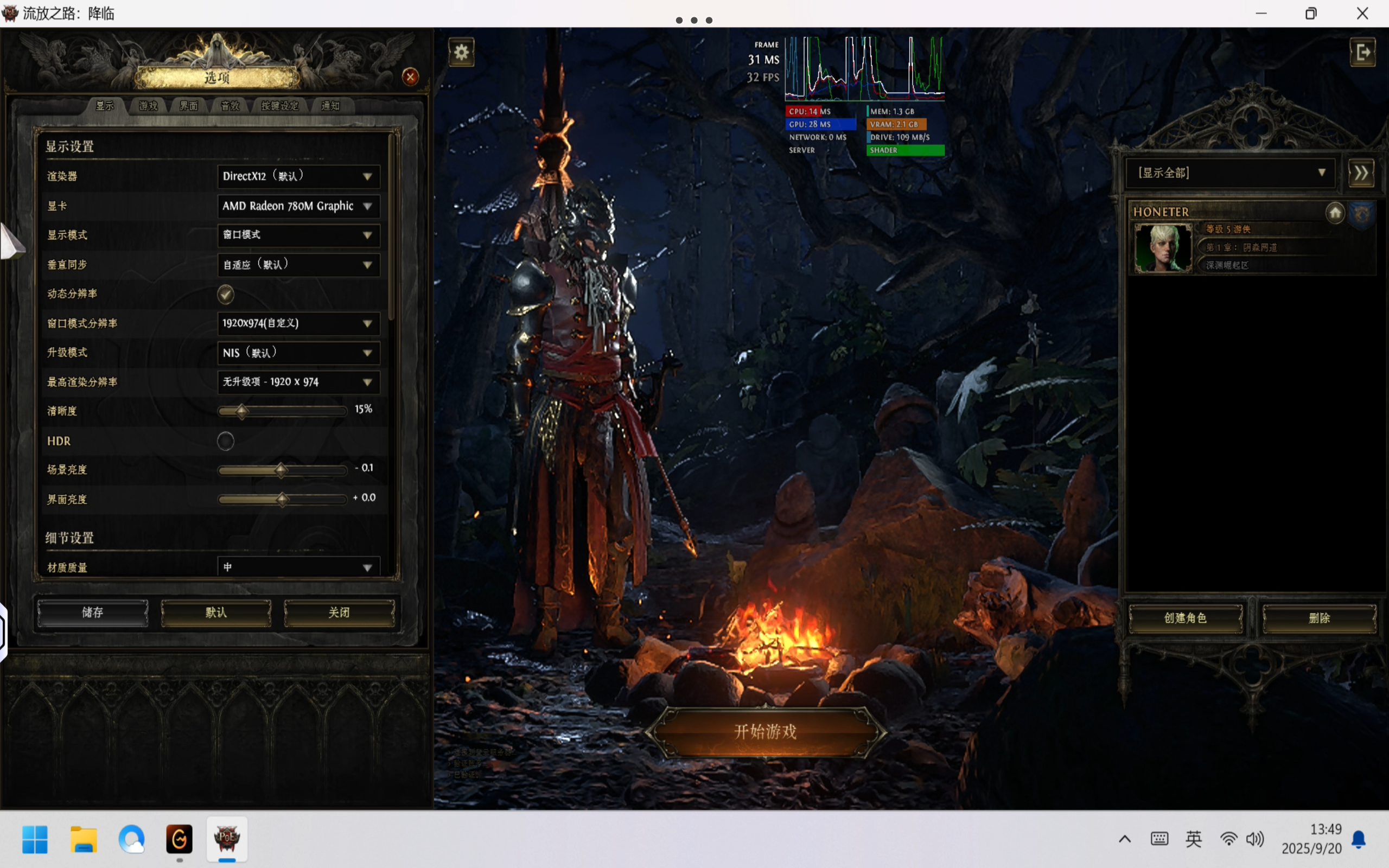The image size is (1389, 868).
Task: Switch to the 游戏 tab
Action: (148, 106)
